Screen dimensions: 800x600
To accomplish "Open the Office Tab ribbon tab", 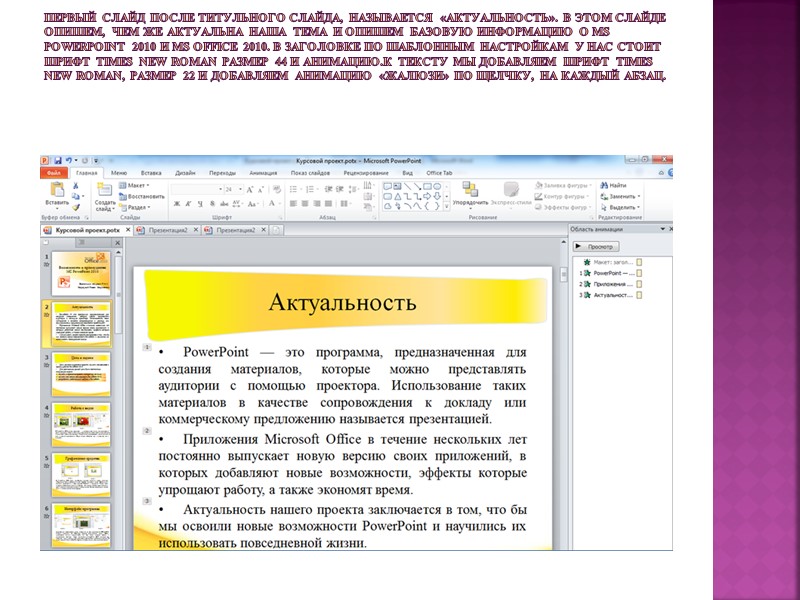I will (439, 173).
